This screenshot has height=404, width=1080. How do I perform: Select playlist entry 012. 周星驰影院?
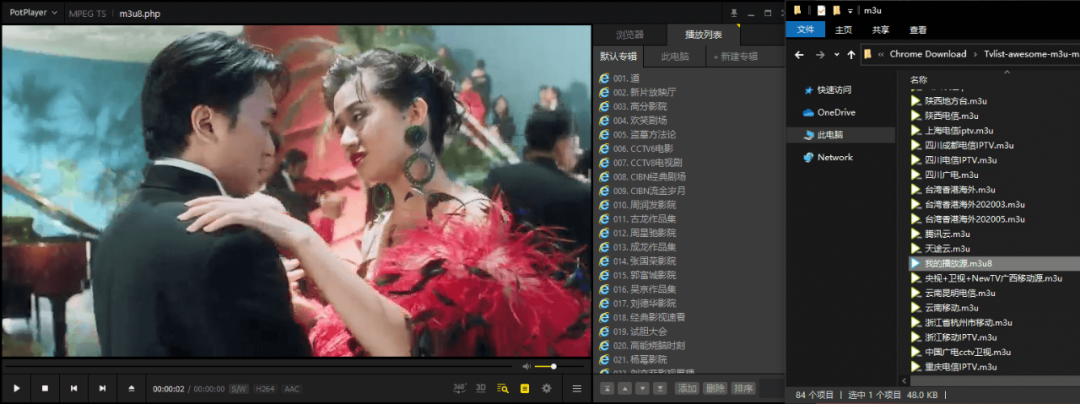tap(644, 233)
